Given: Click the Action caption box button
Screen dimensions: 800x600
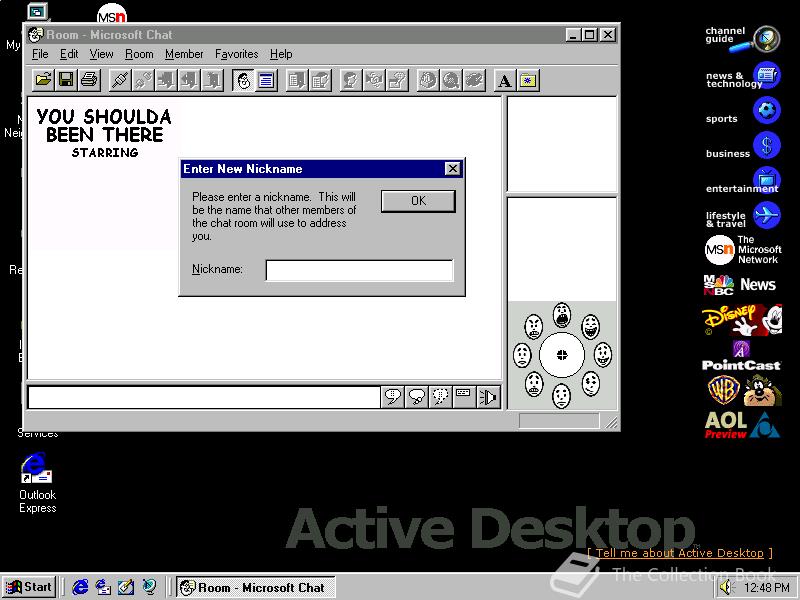Looking at the screenshot, I should [463, 397].
